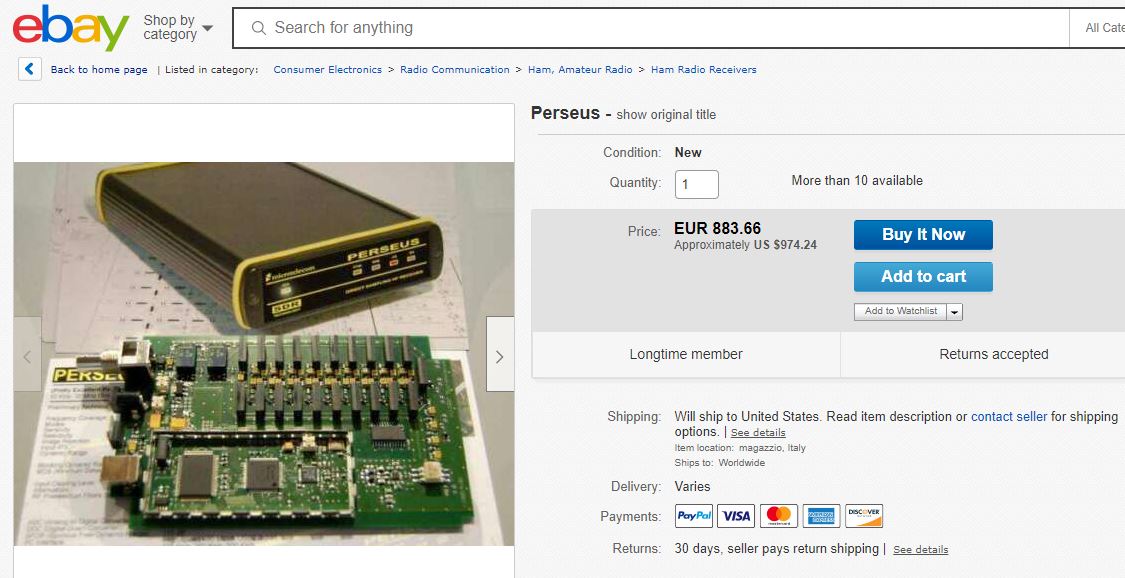The height and width of the screenshot is (578, 1125).
Task: Open the contact seller link
Action: 1009,416
